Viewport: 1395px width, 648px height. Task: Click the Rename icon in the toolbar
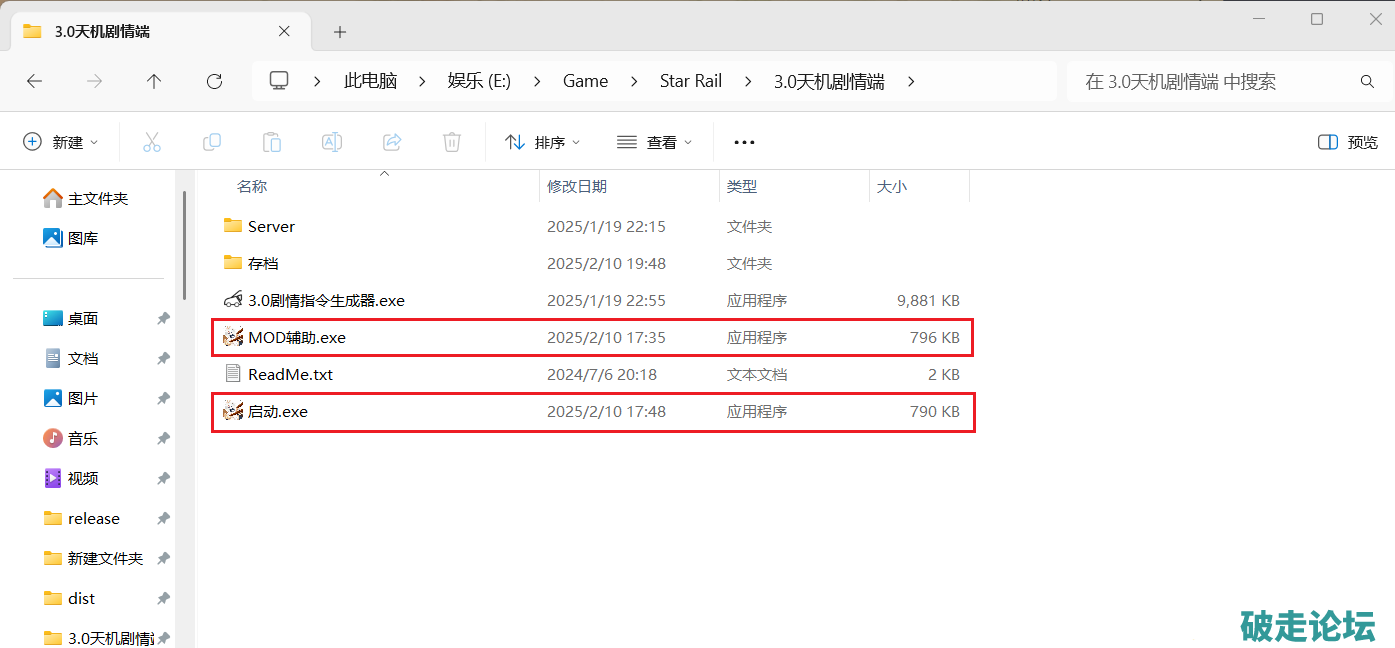pyautogui.click(x=332, y=142)
